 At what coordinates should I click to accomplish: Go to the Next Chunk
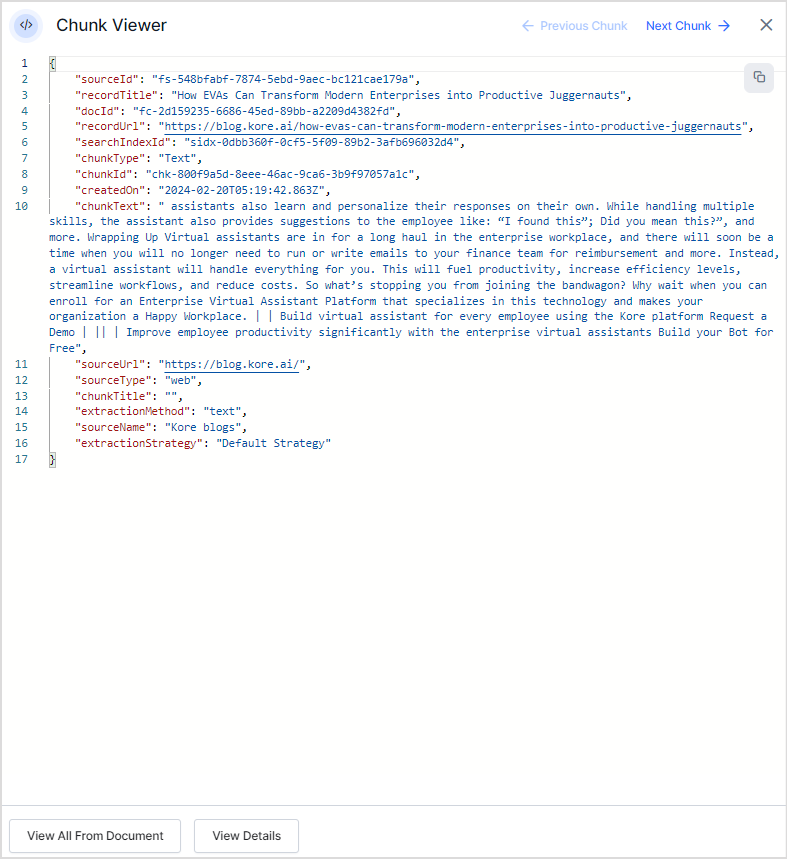tap(688, 26)
